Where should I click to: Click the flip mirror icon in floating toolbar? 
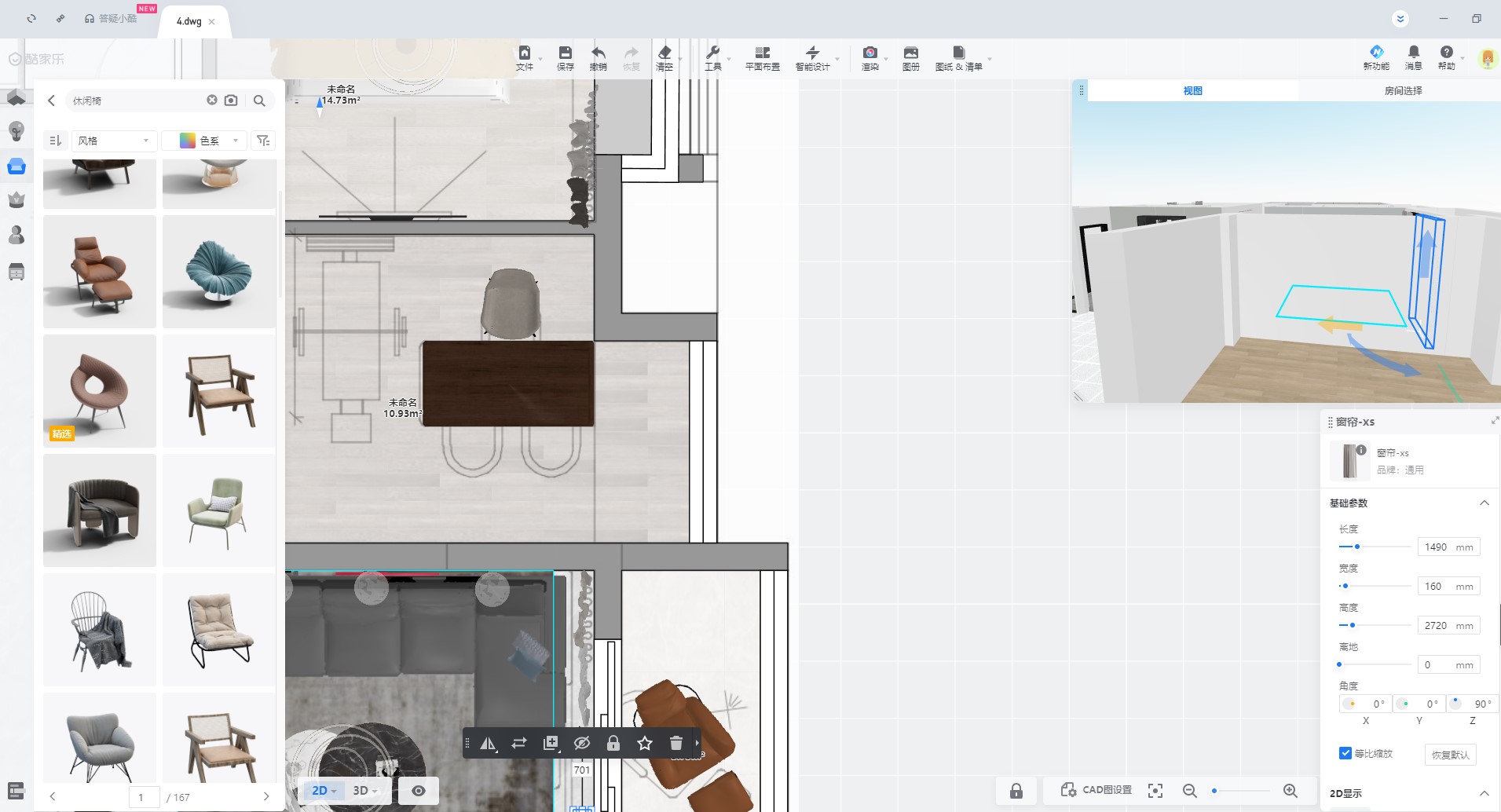pos(488,743)
